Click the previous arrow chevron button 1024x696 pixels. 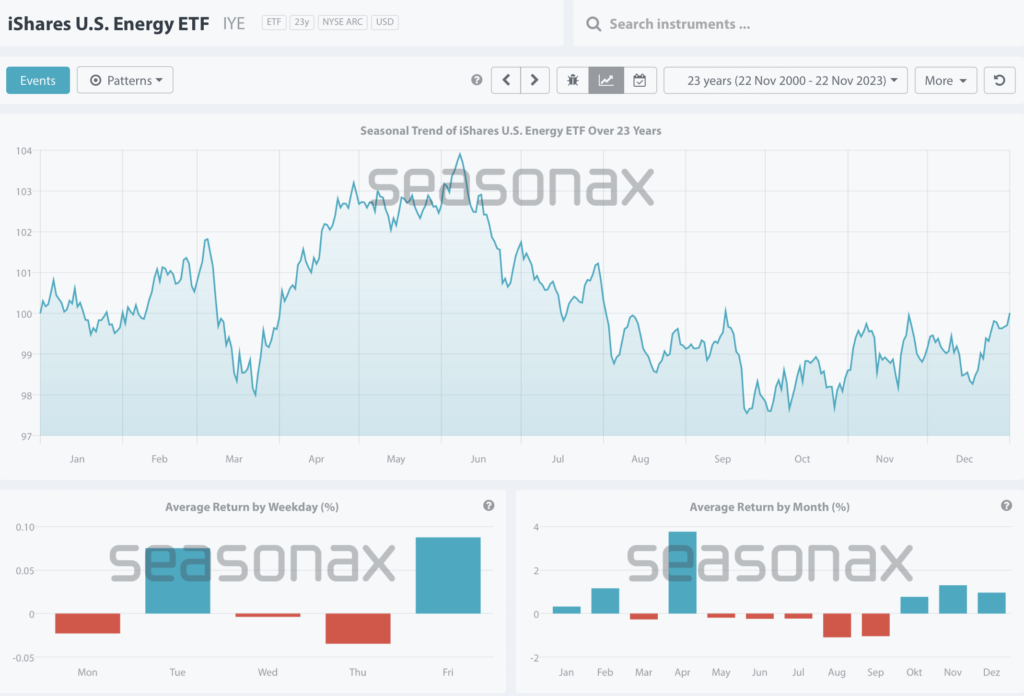coord(506,80)
